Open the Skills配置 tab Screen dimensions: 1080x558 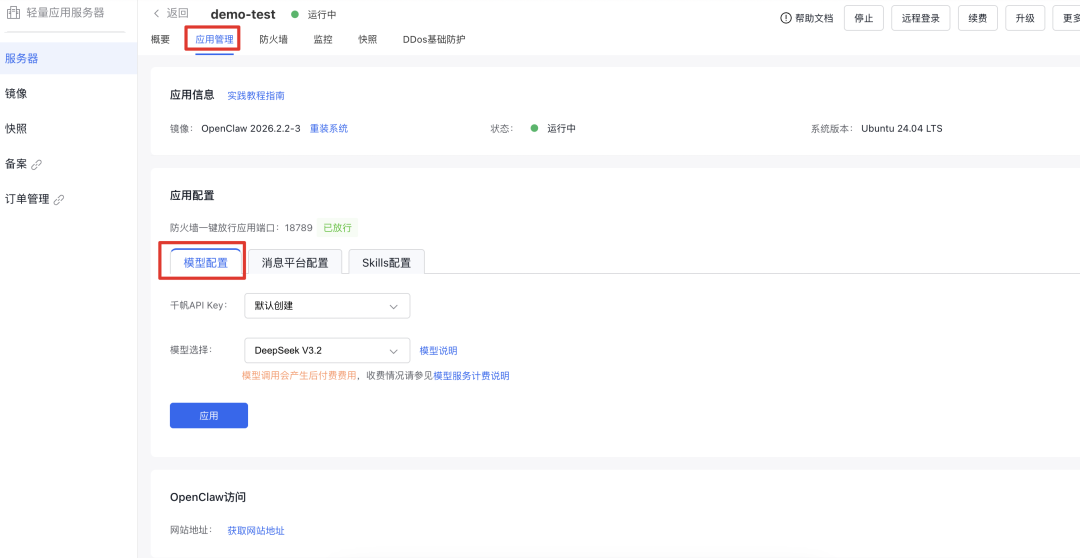point(386,263)
